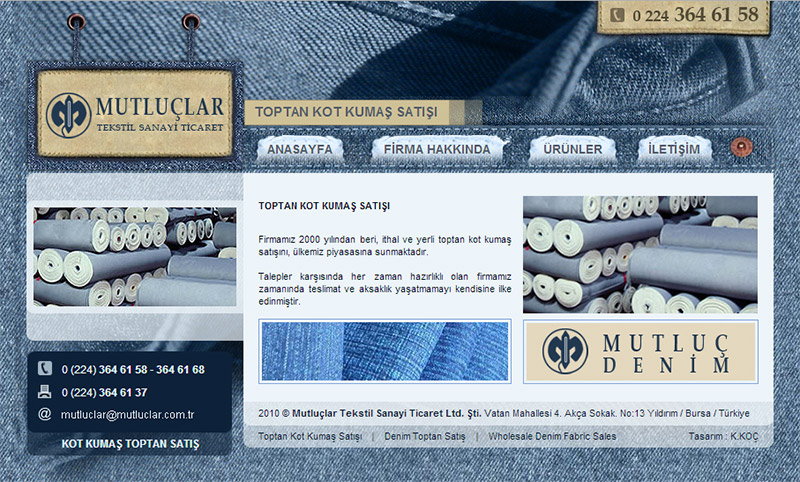The height and width of the screenshot is (482, 800).
Task: Follow the Toptan Kot Kumaş Satışı footer link
Action: coord(310,437)
